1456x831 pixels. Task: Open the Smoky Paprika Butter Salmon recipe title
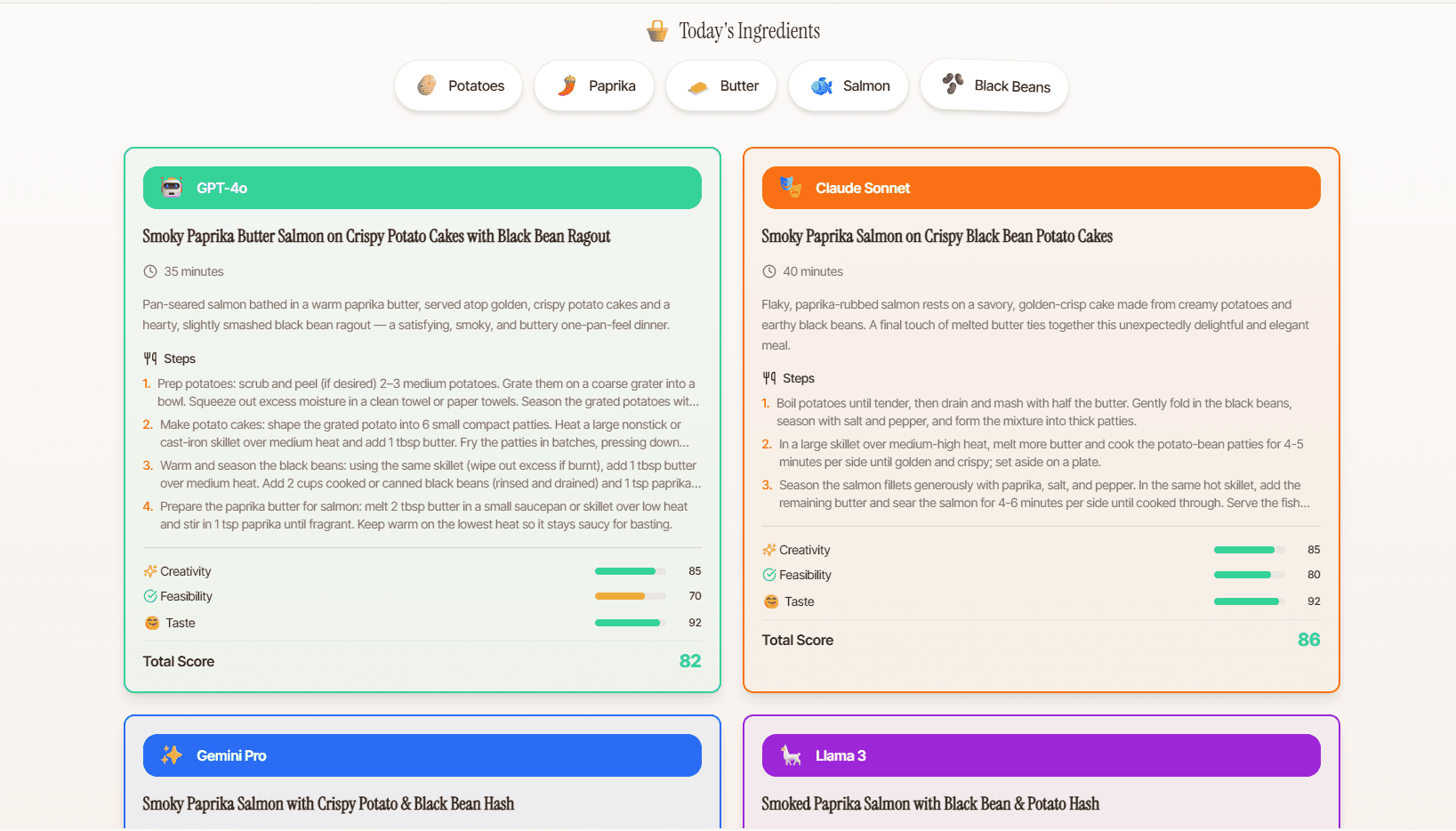[x=376, y=237]
